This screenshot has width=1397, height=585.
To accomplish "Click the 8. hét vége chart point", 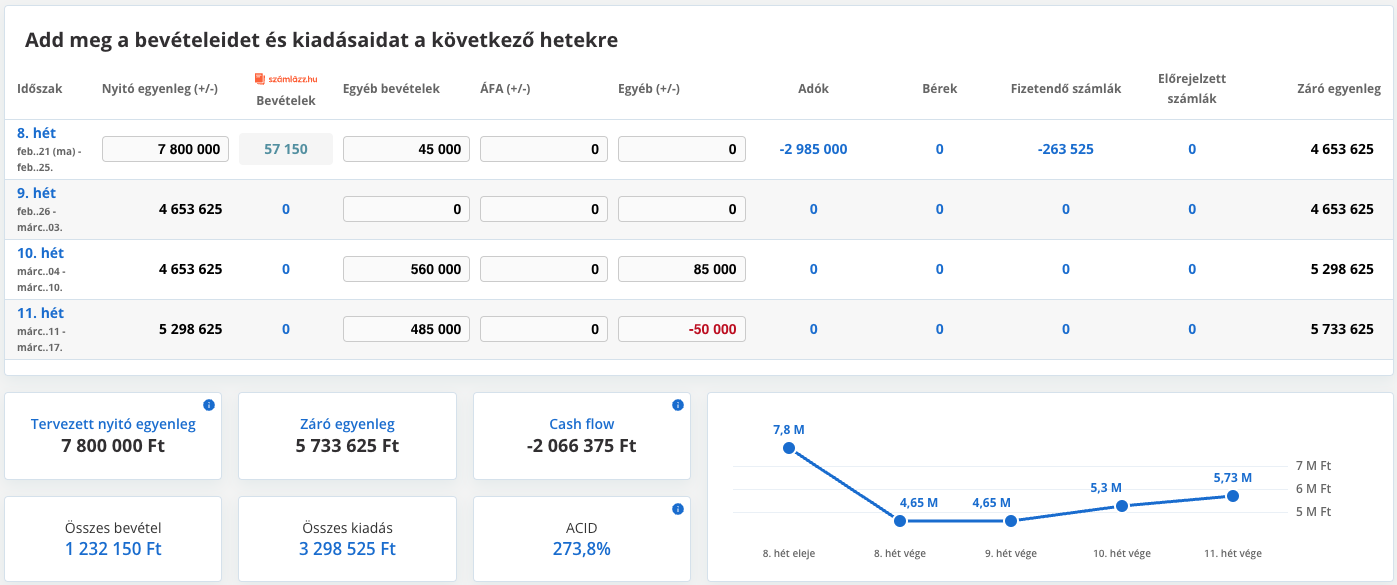I will point(900,521).
